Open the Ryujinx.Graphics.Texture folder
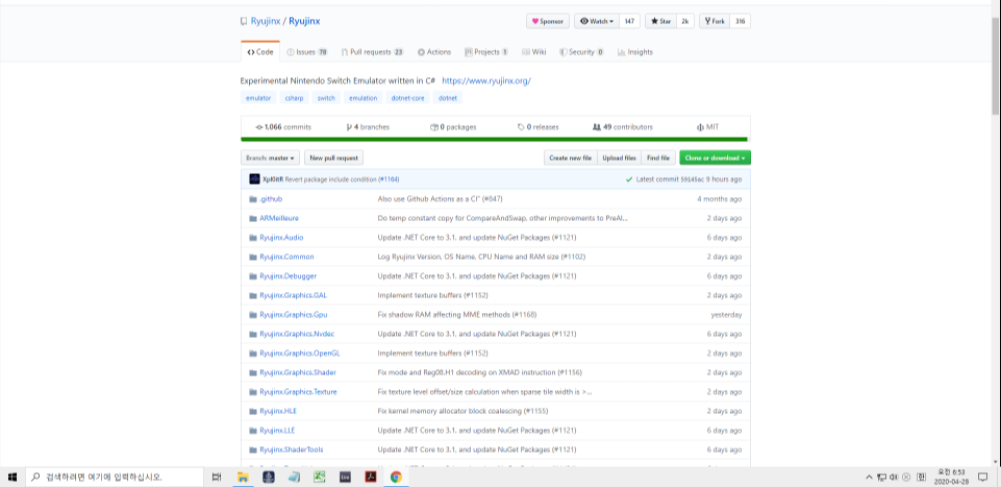This screenshot has width=1001, height=487. click(298, 392)
